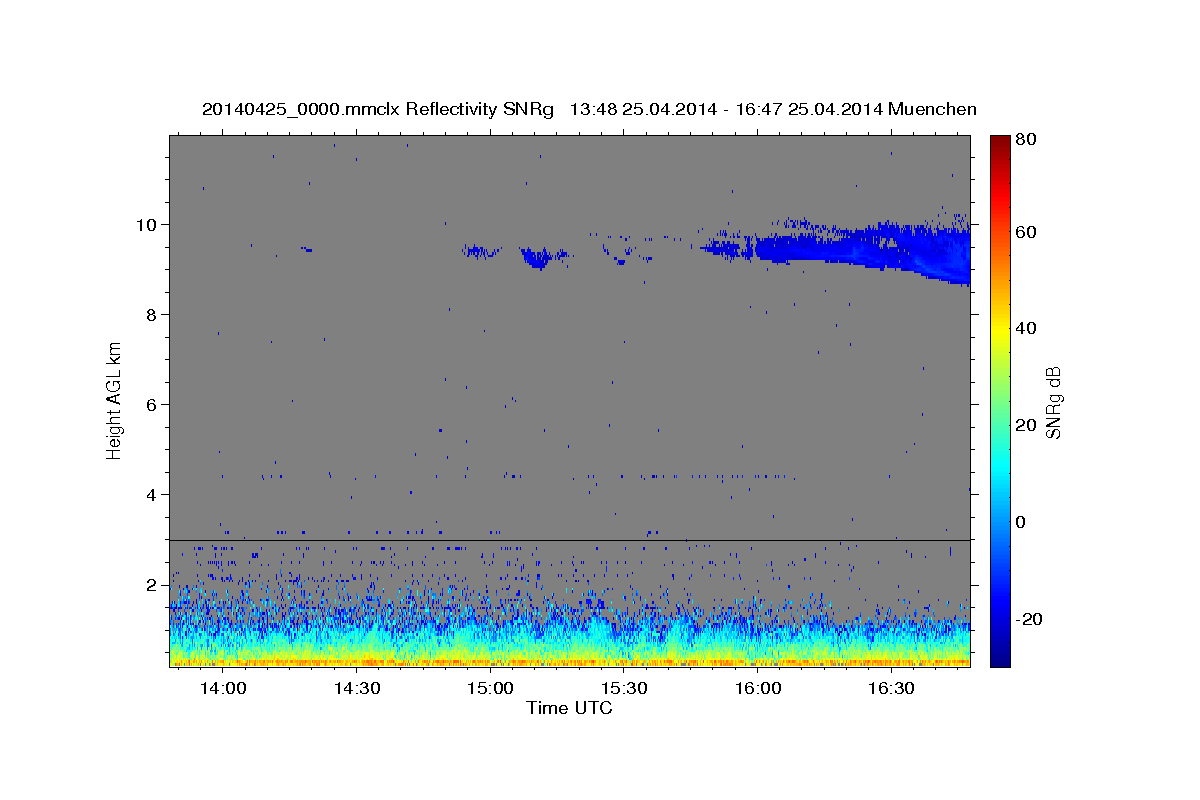Click the 16:00 time tick label
Viewport: 1200px width, 800px height.
[758, 688]
